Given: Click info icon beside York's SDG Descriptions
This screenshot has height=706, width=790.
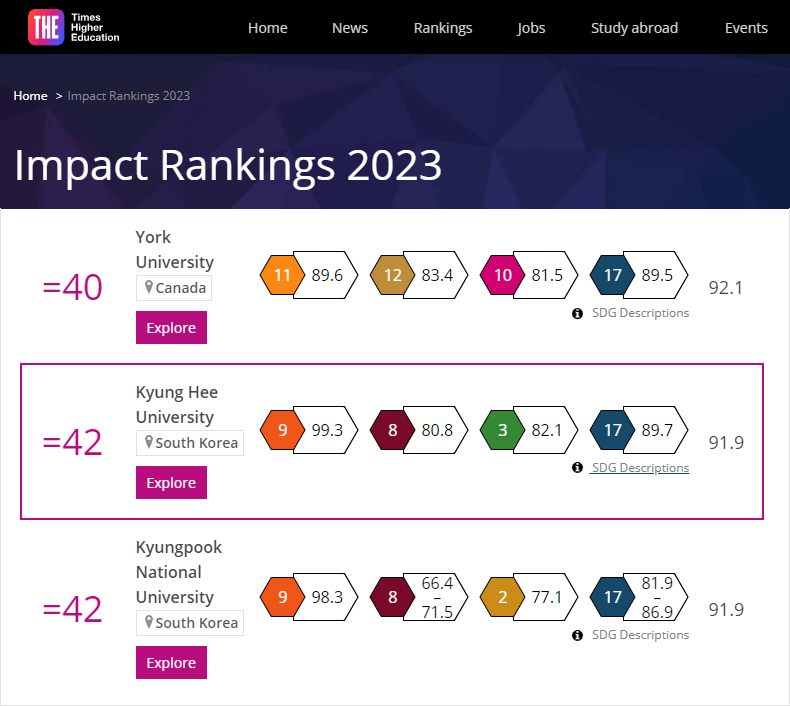Looking at the screenshot, I should coord(577,313).
